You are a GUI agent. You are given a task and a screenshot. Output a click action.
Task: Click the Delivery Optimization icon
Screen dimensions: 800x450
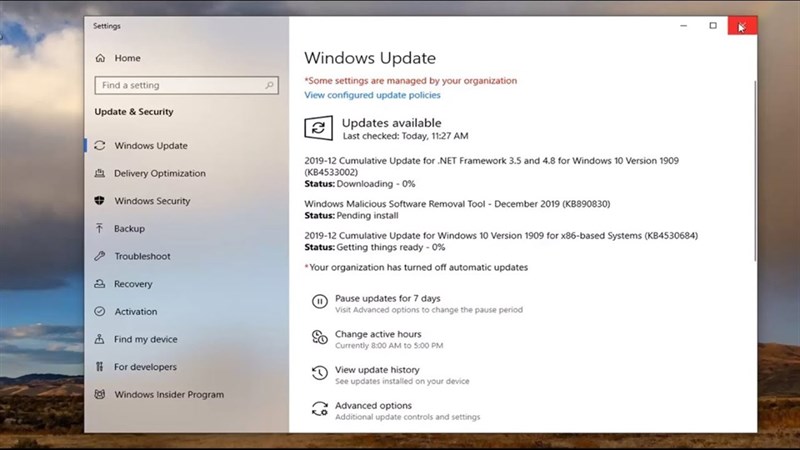pyautogui.click(x=100, y=173)
